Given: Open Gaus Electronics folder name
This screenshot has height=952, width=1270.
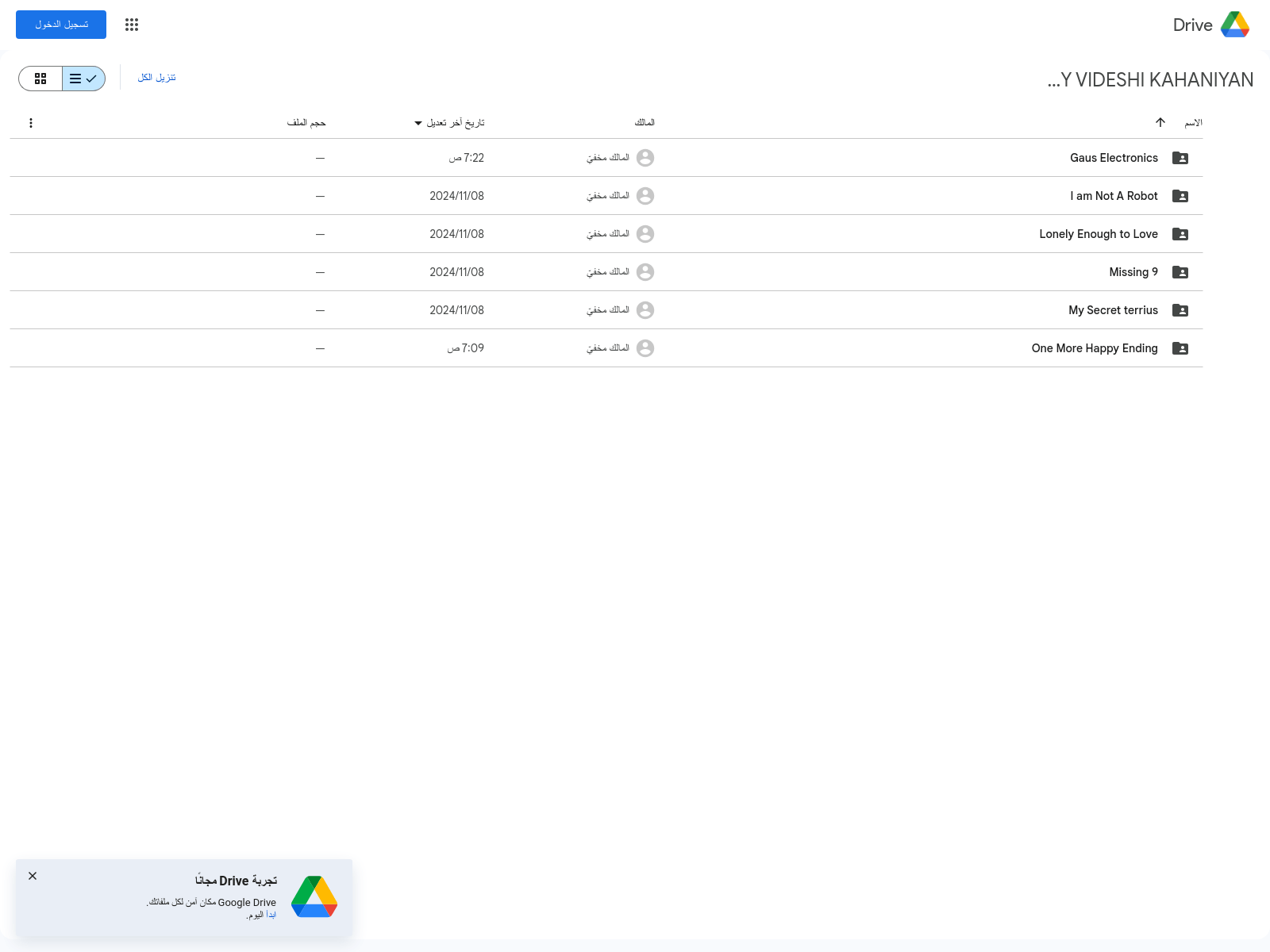Looking at the screenshot, I should 1114,158.
